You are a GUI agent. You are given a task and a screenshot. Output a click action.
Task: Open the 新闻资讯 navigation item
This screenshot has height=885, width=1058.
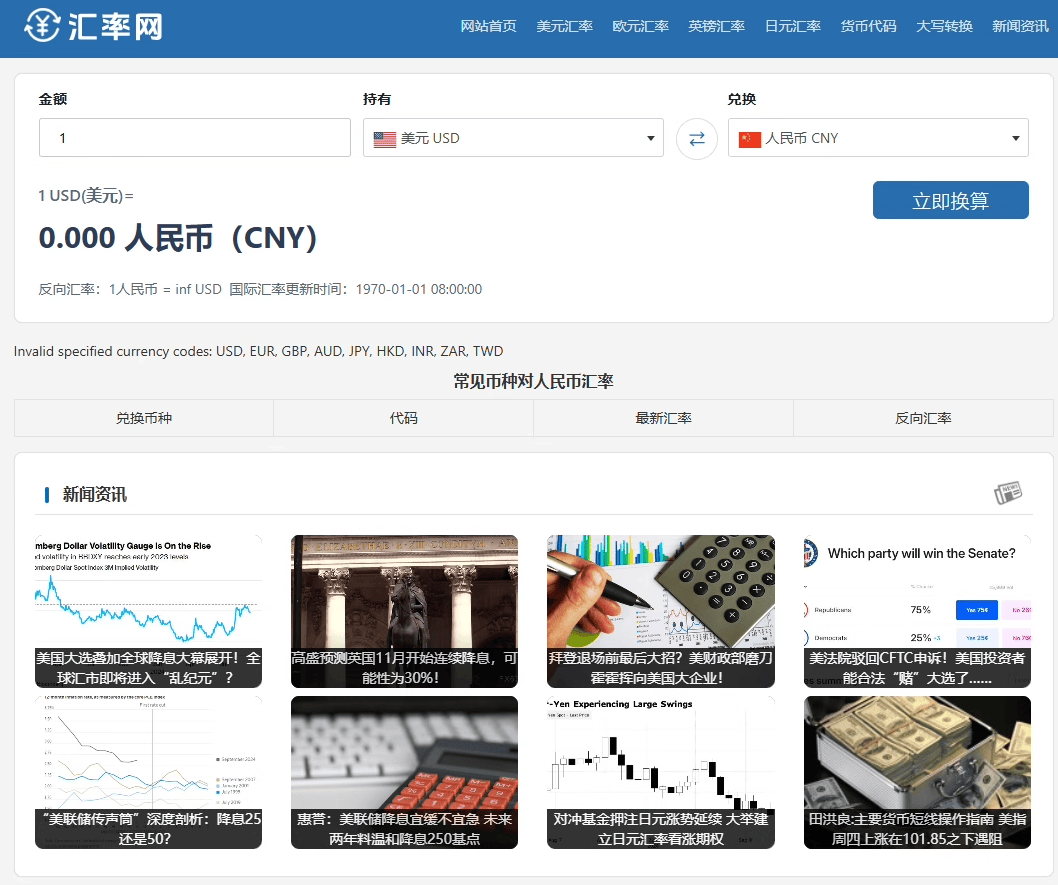tap(1019, 27)
